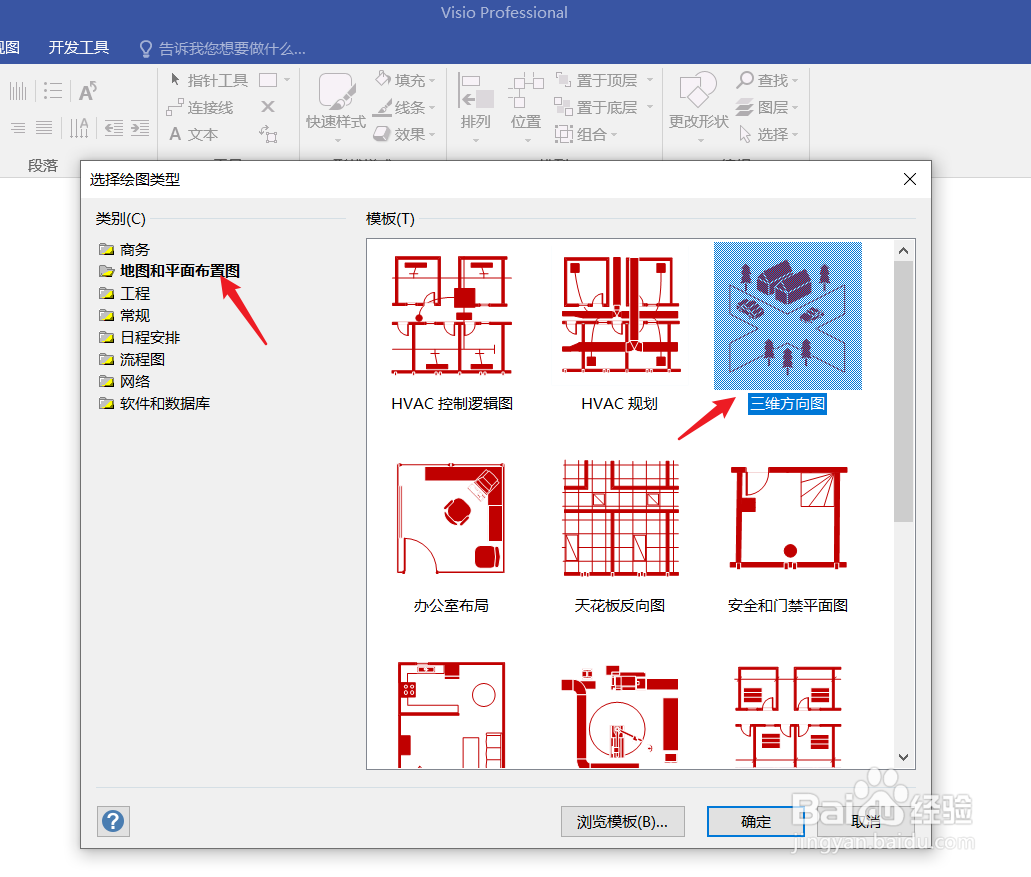Select the 常规 category folder

click(x=124, y=316)
